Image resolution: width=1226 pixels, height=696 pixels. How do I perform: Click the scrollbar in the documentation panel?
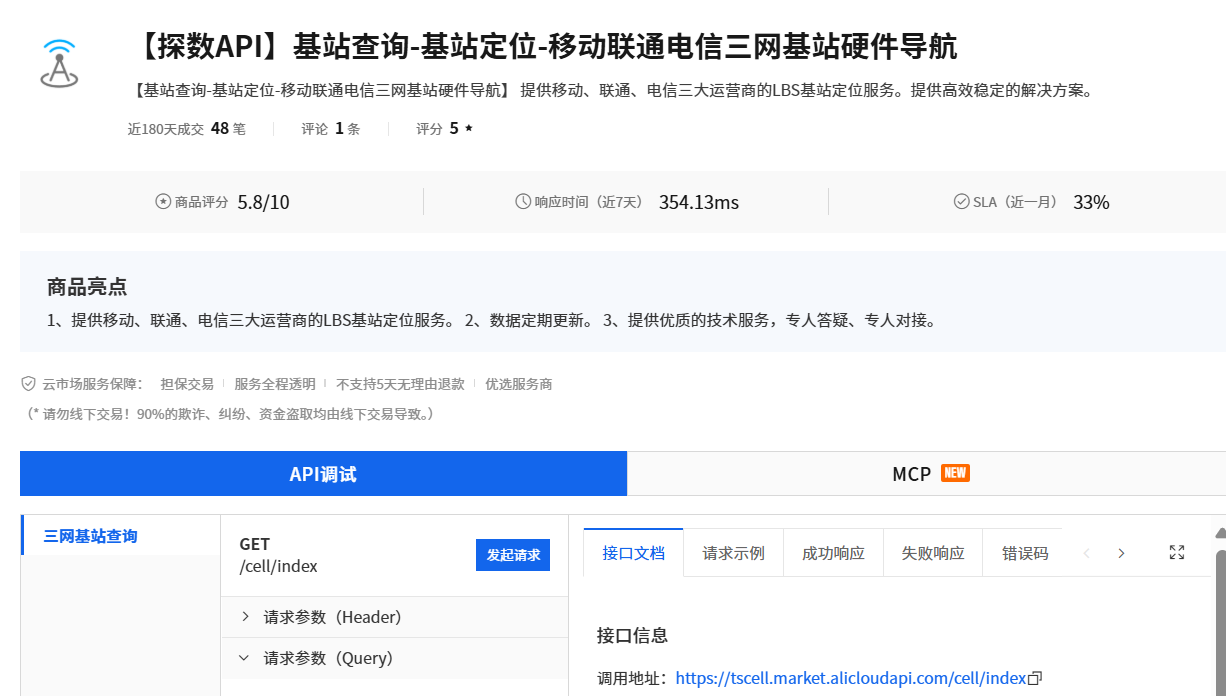pos(1221,620)
